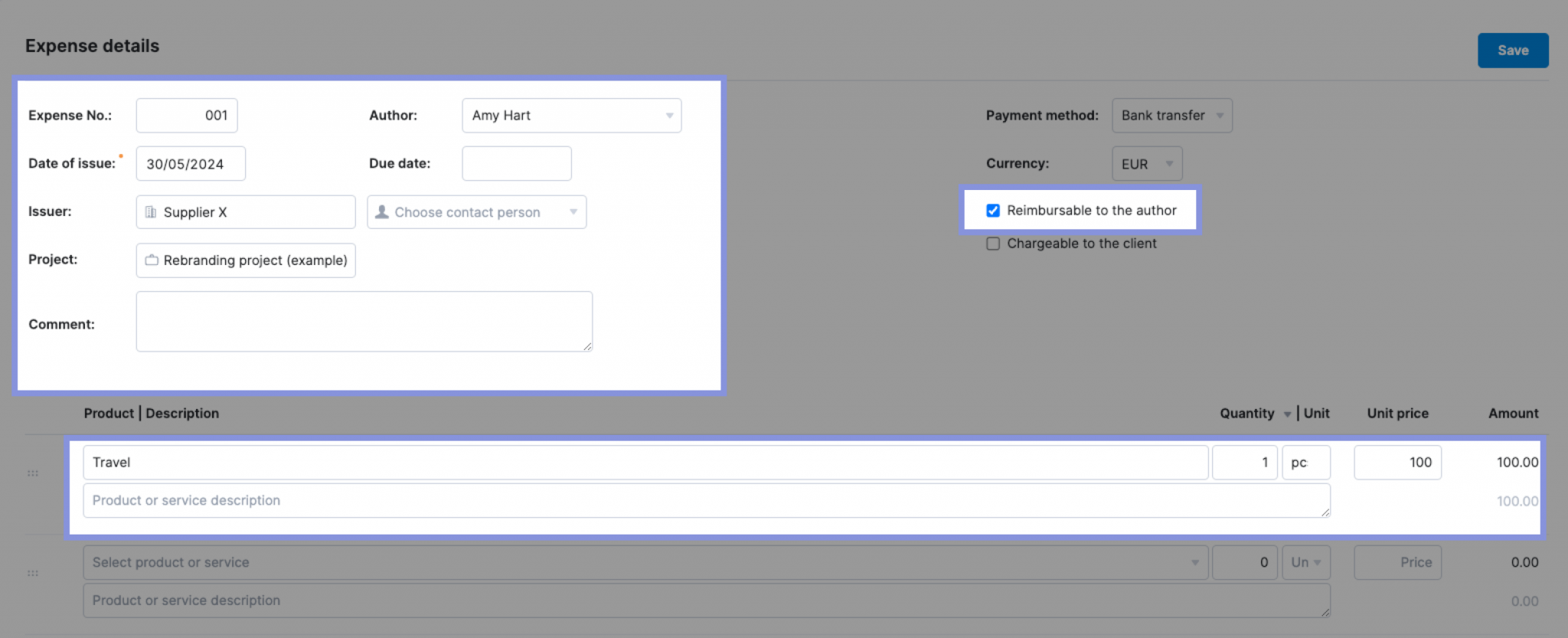The width and height of the screenshot is (1568, 638).
Task: Open the Select product or service dropdown
Action: (645, 563)
